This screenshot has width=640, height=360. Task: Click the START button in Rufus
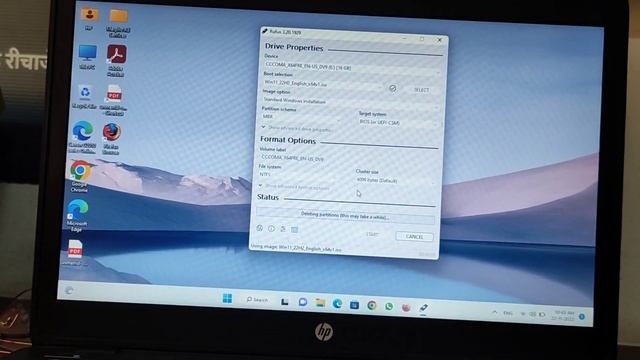point(372,235)
